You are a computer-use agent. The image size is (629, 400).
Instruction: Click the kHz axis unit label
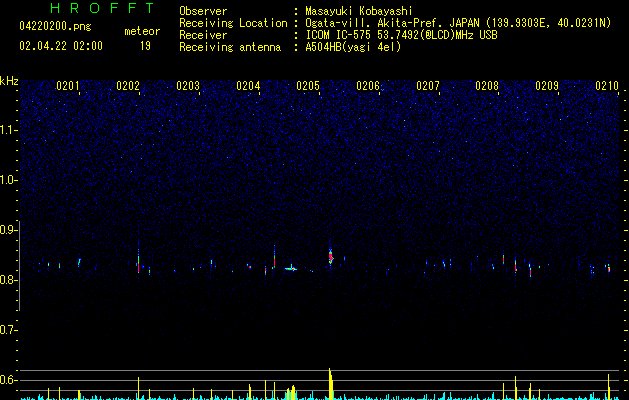[x=9, y=81]
